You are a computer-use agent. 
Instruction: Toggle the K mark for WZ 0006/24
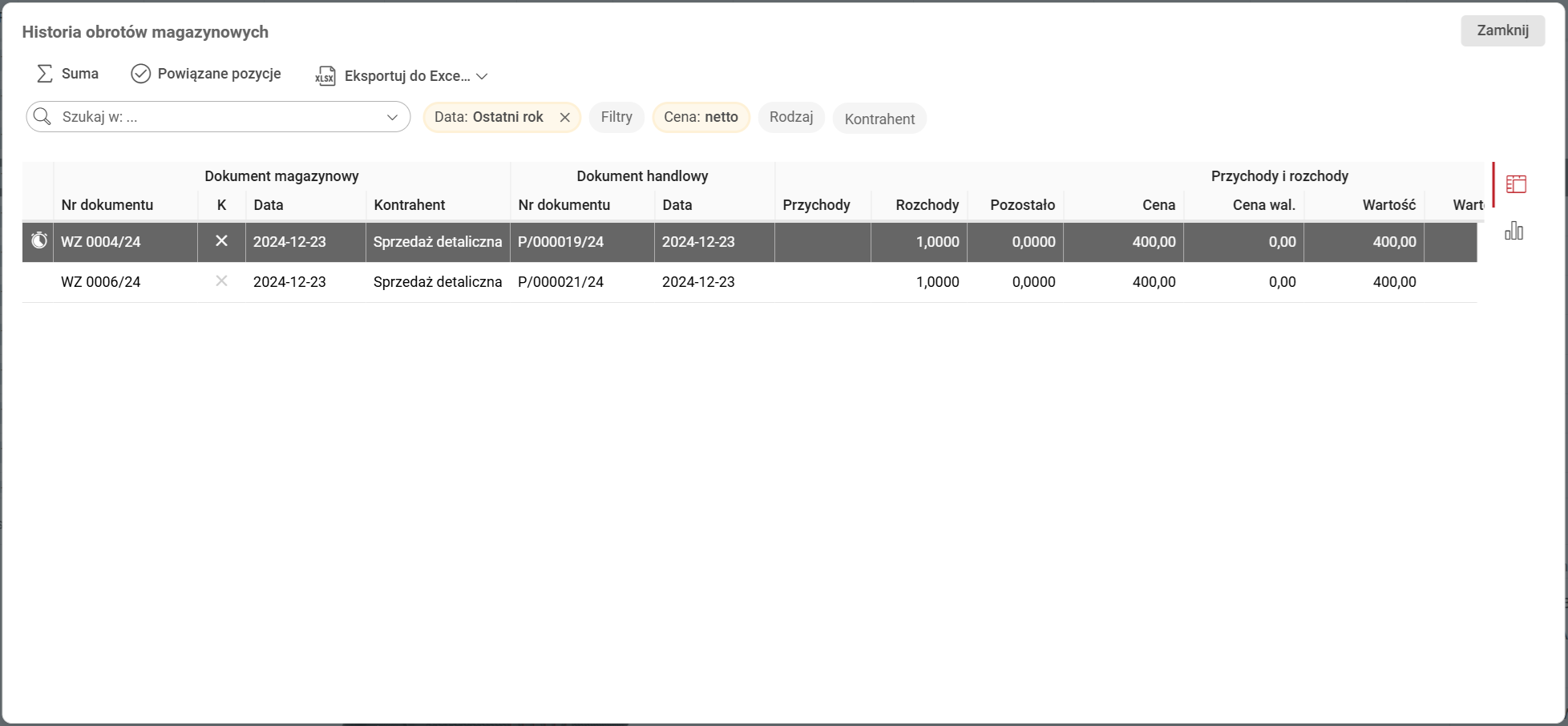222,281
